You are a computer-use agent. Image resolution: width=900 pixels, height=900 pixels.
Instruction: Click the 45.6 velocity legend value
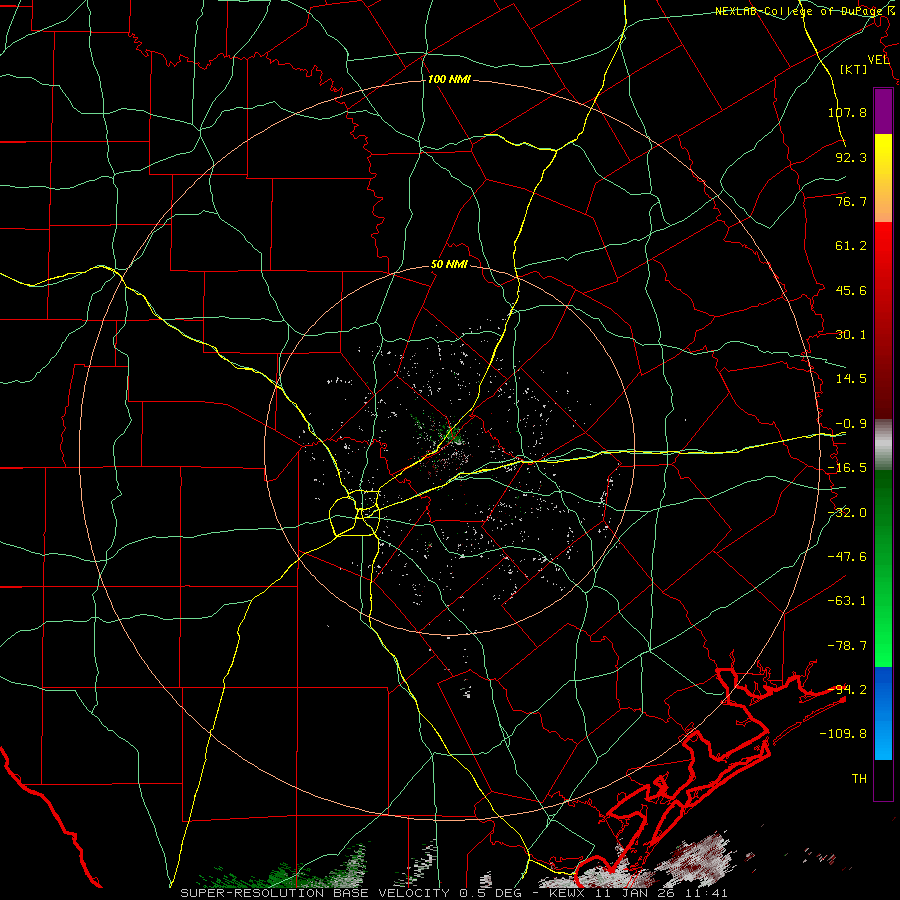click(x=851, y=290)
